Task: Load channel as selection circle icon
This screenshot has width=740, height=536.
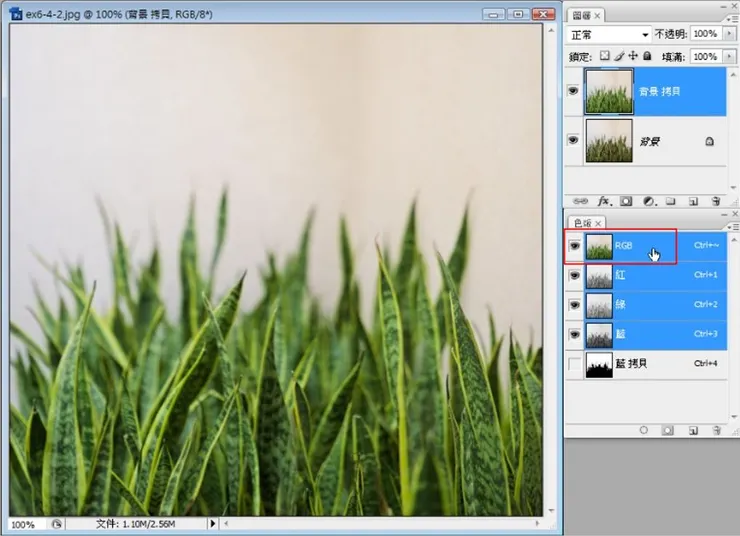Action: click(x=643, y=430)
